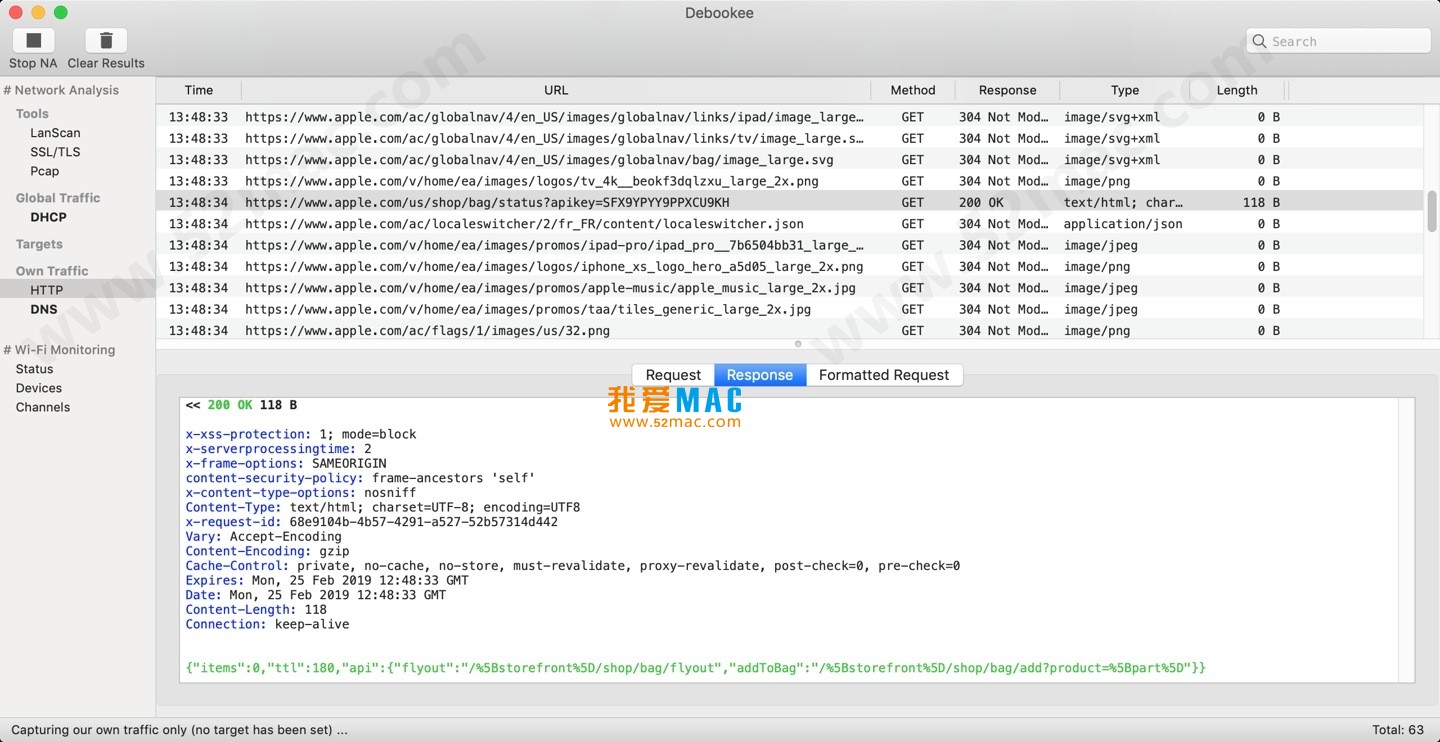Open the Pcap capture tool
The width and height of the screenshot is (1440, 742).
44,171
